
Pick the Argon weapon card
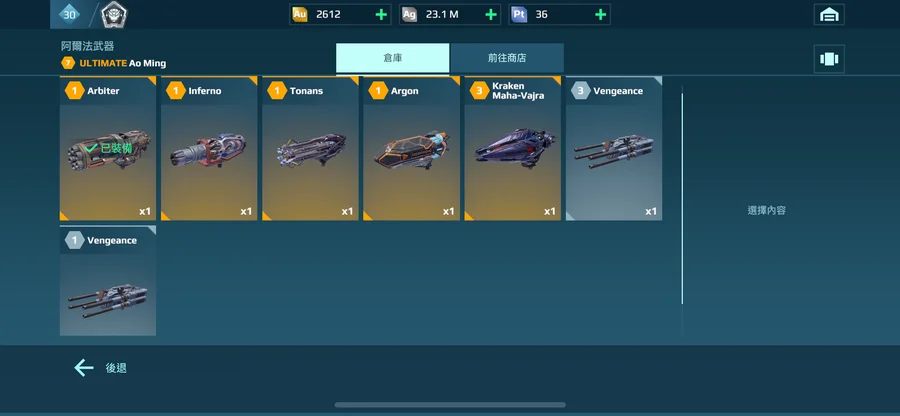tap(412, 149)
